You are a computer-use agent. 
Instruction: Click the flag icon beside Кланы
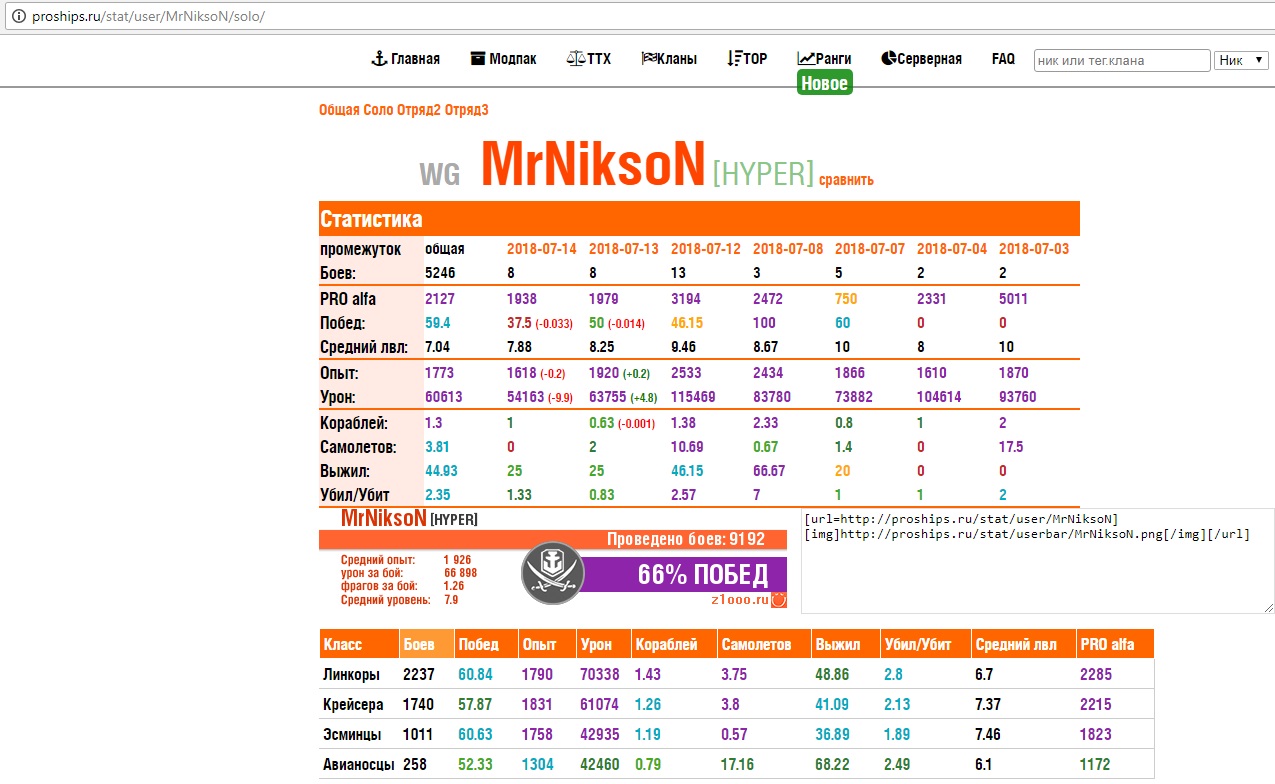tap(648, 59)
